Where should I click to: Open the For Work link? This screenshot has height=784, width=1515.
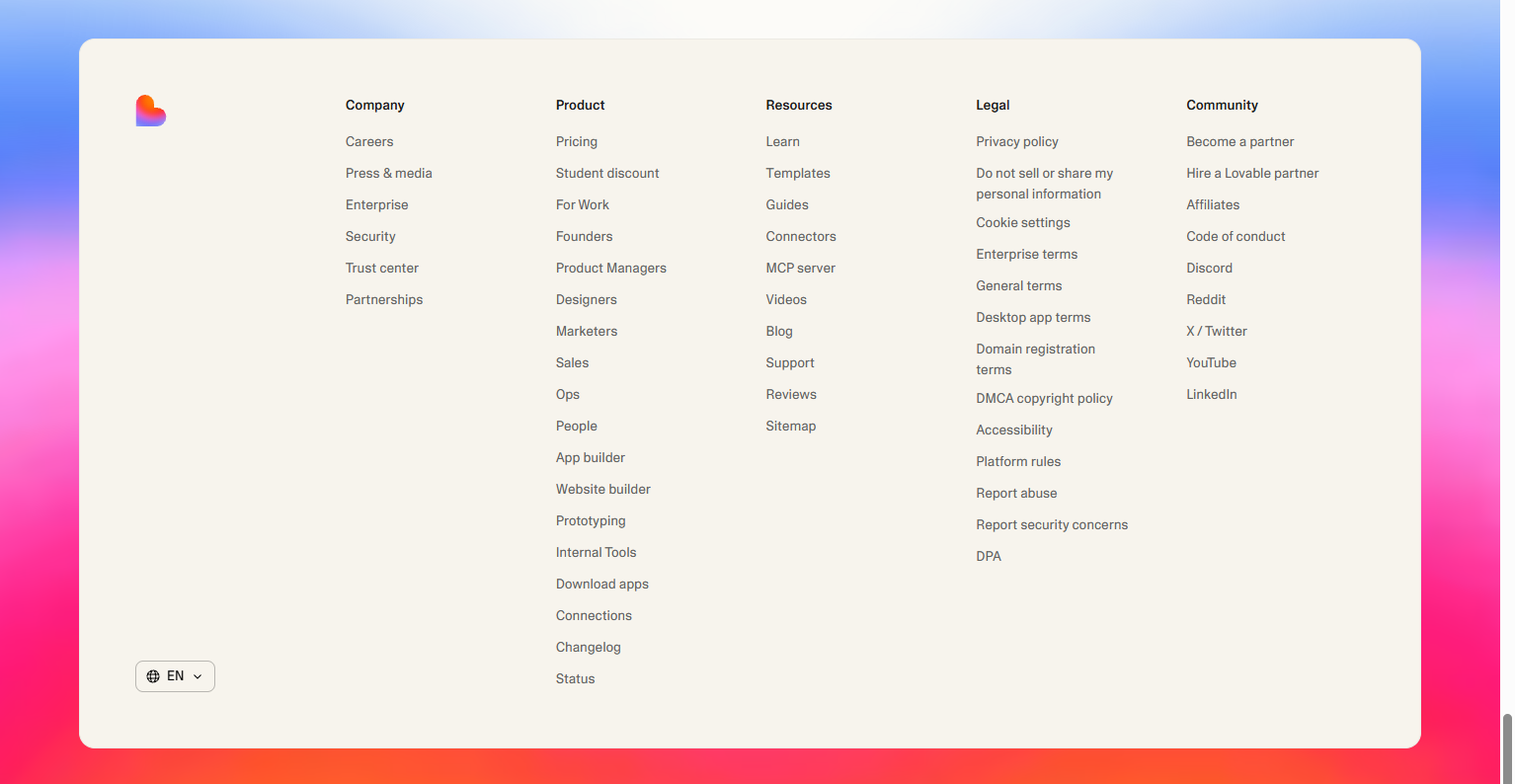tap(583, 205)
